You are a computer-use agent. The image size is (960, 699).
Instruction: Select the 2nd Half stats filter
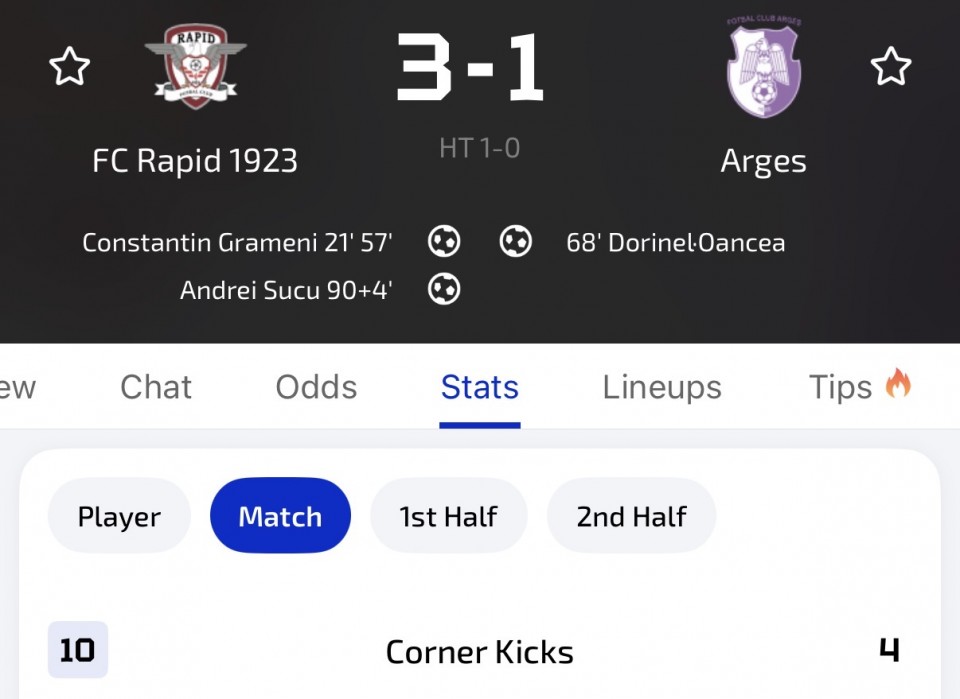point(631,516)
